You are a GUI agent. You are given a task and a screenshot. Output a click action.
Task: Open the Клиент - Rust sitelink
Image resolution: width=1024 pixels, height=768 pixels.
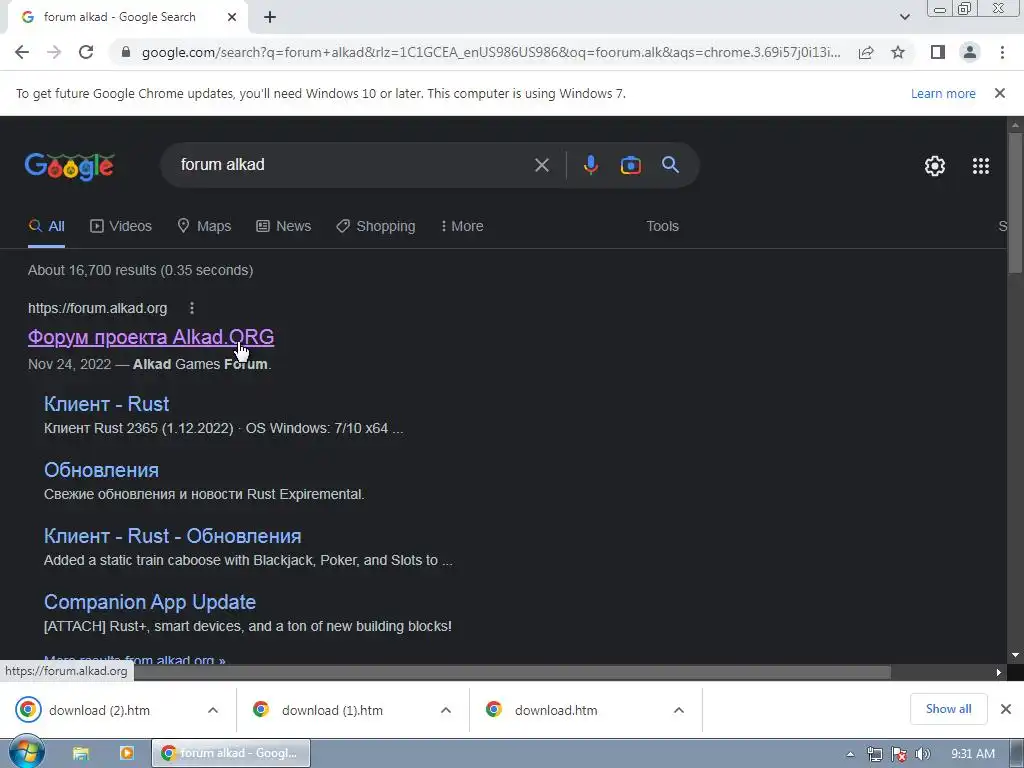click(x=106, y=404)
